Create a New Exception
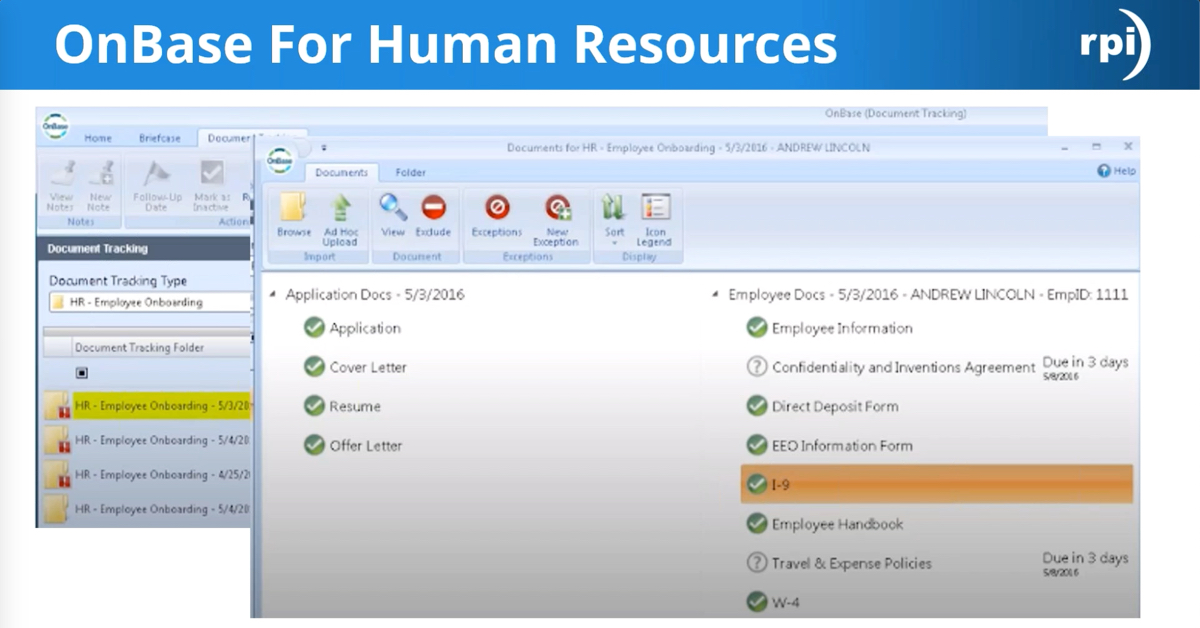Image resolution: width=1200 pixels, height=628 pixels. click(x=556, y=214)
